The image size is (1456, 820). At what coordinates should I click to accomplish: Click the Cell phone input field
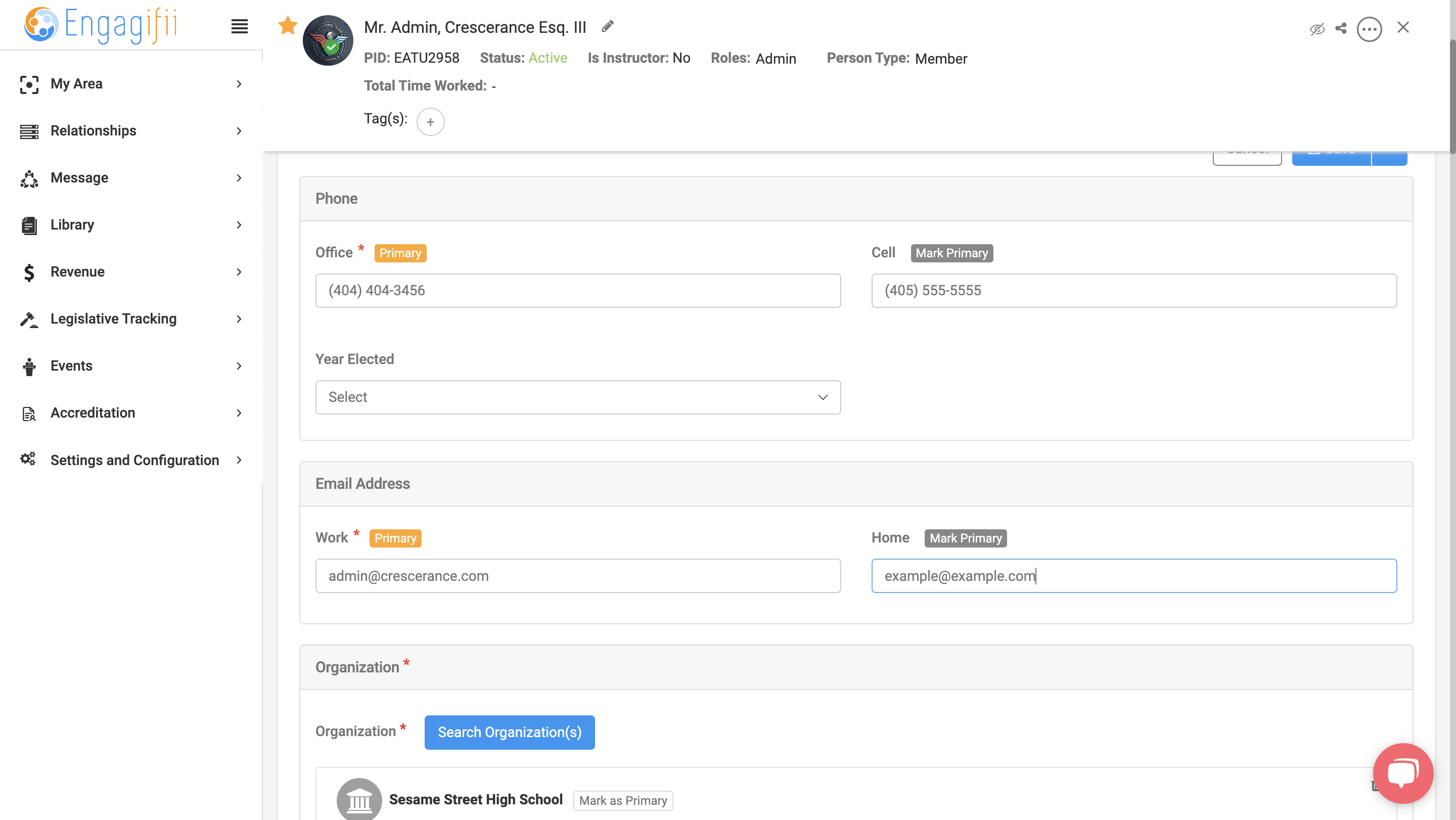coord(1134,291)
